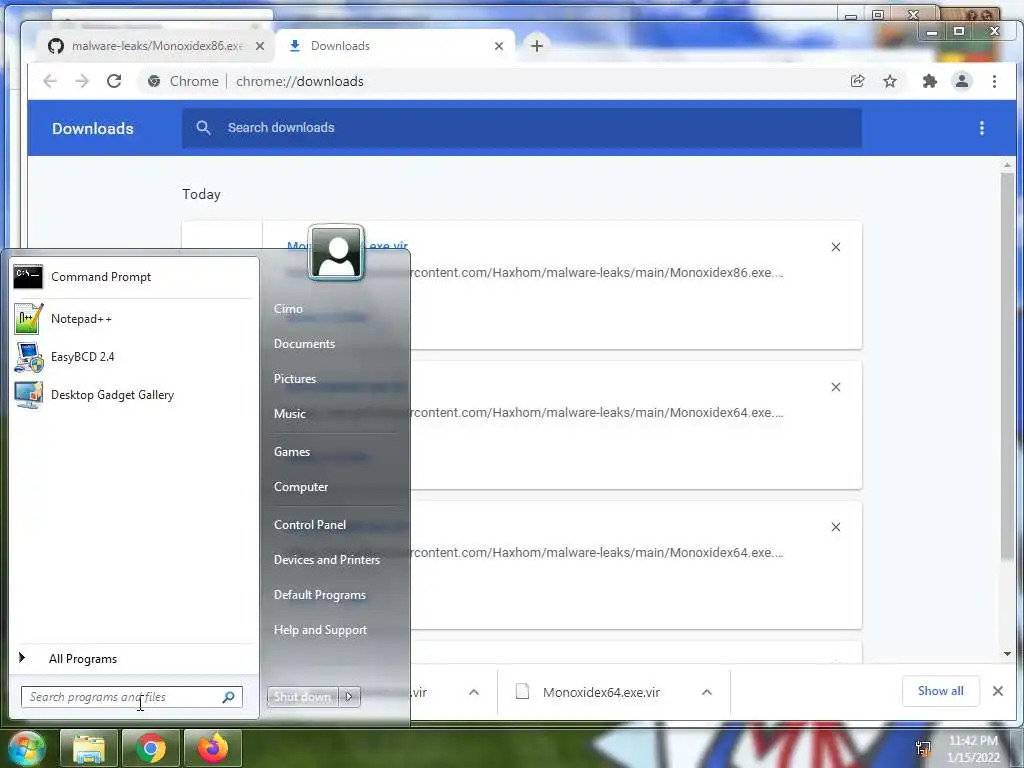Open Documents from Start menu

click(304, 344)
